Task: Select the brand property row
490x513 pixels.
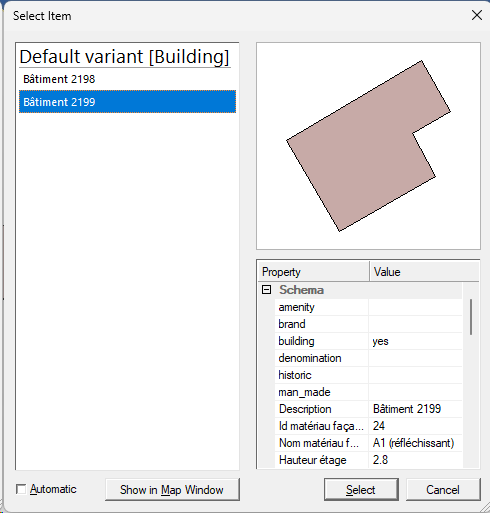Action: click(368, 324)
